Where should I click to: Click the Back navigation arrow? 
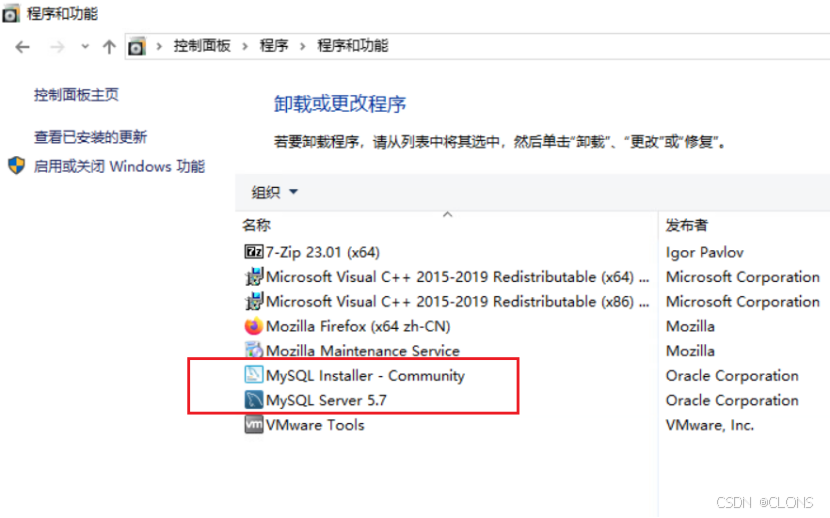pos(23,47)
